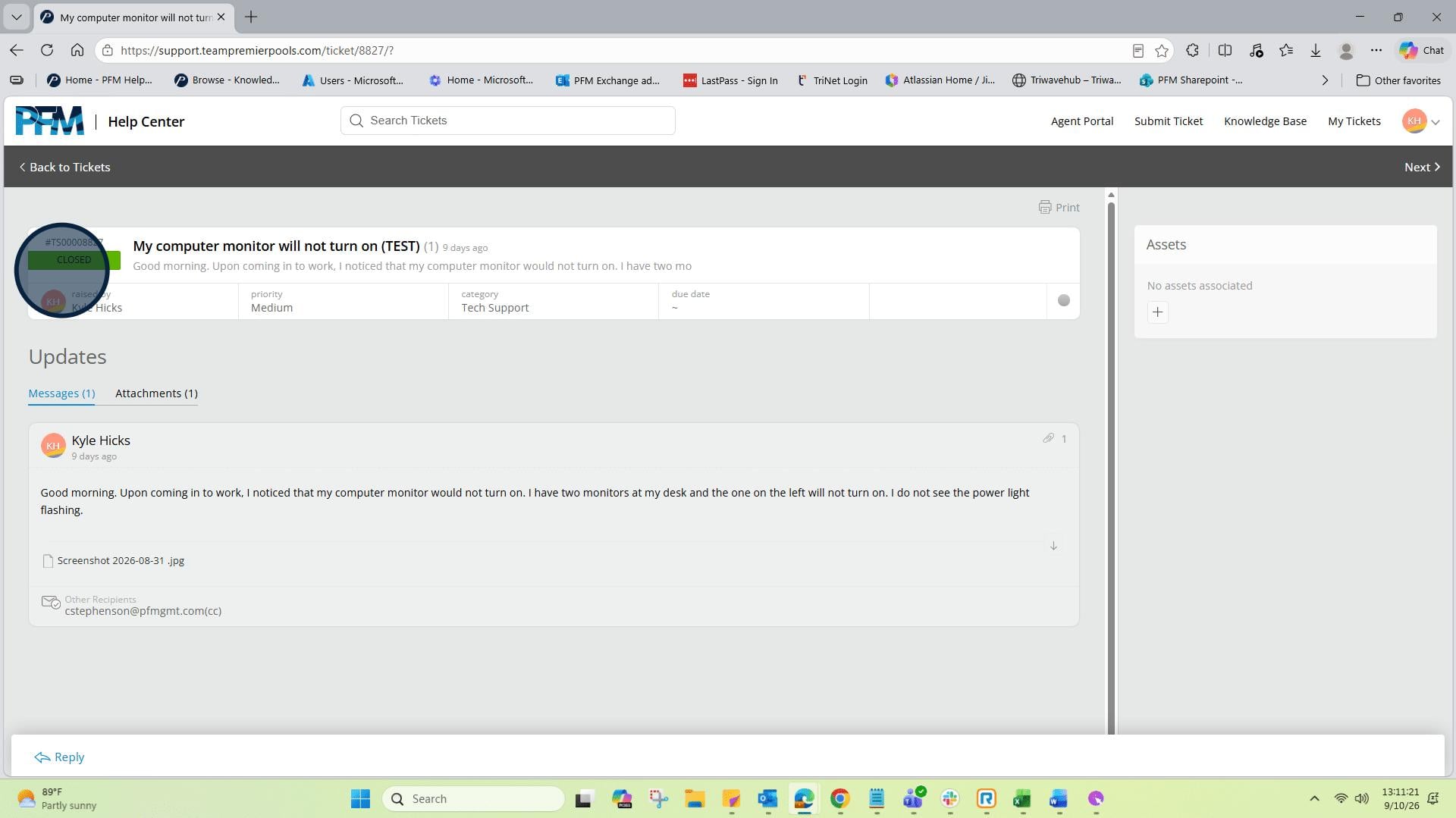Open LastPass - Sign In bookmark

pos(730,80)
